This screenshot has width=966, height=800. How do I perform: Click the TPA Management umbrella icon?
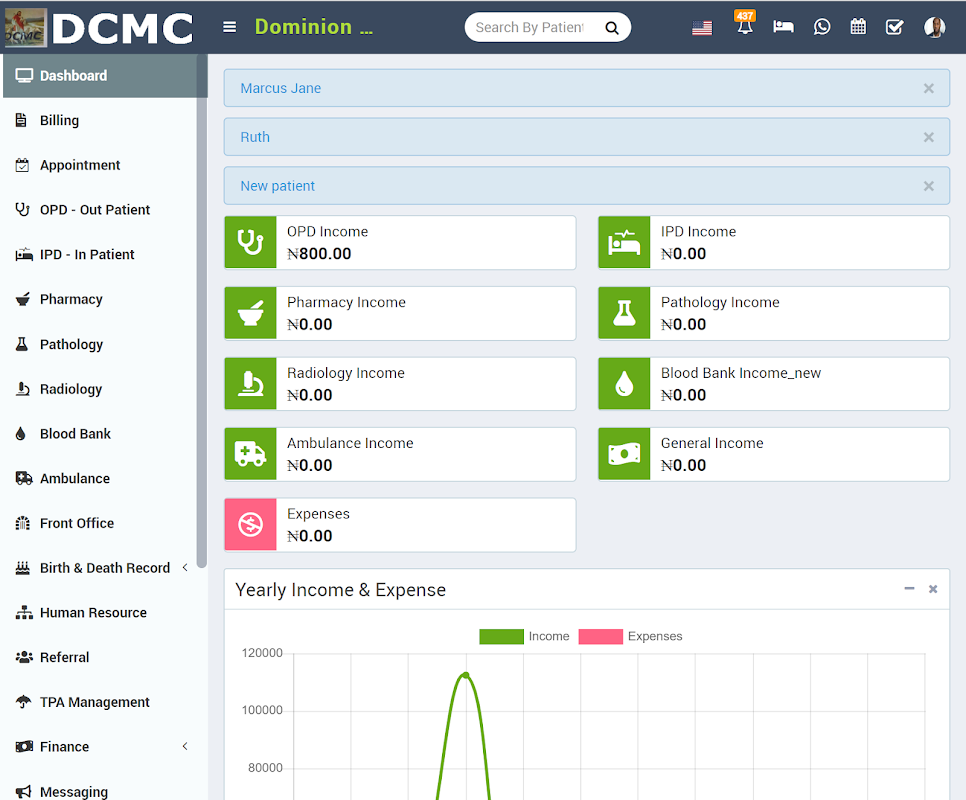23,701
